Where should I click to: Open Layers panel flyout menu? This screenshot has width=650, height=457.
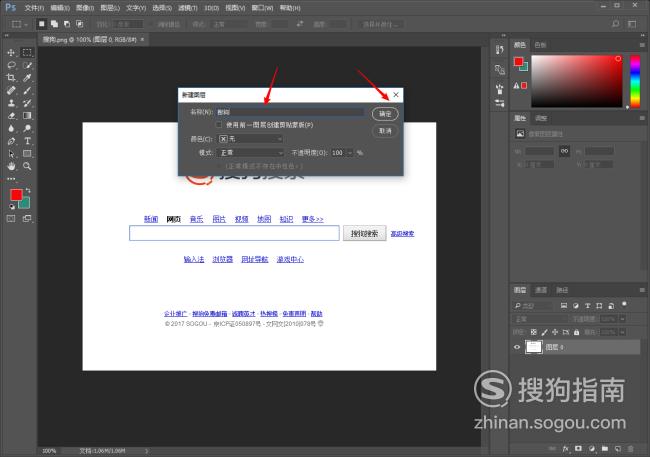point(642,290)
